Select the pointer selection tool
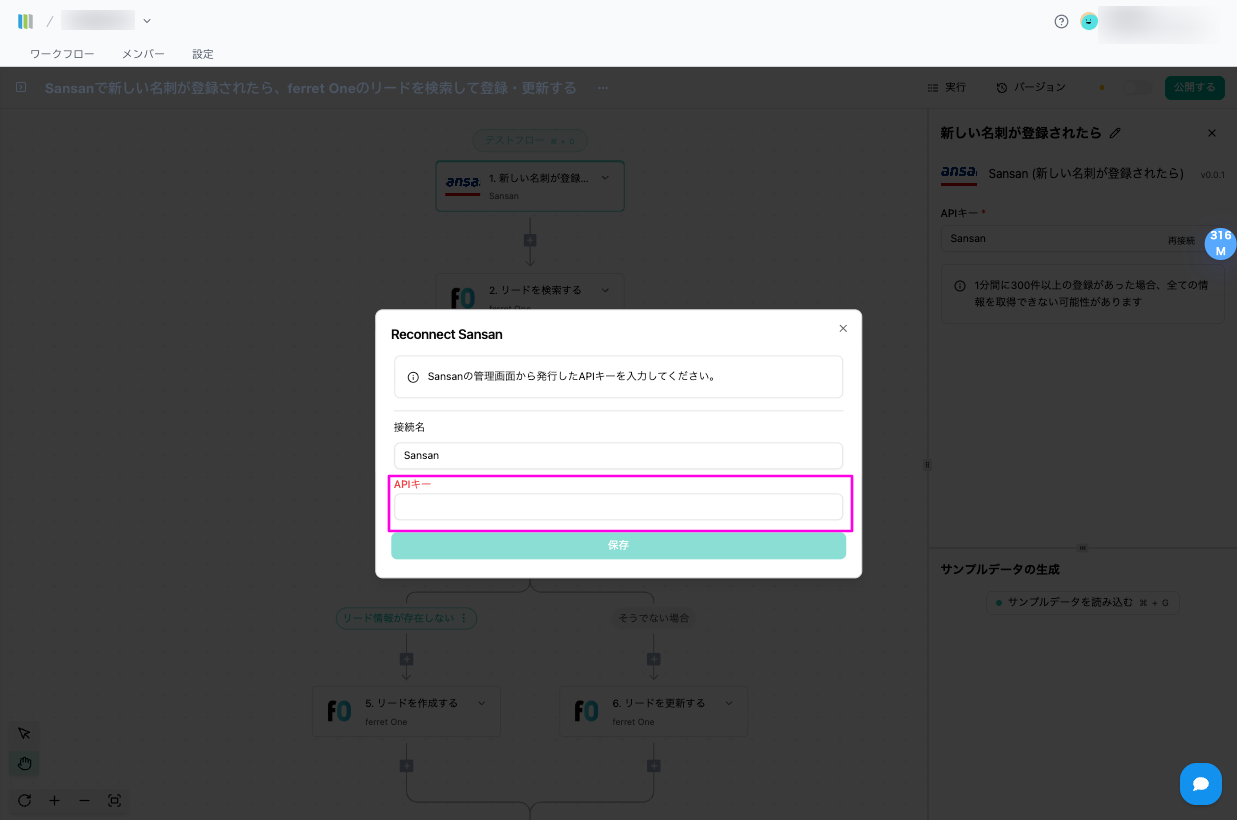Image resolution: width=1237 pixels, height=820 pixels. point(25,733)
